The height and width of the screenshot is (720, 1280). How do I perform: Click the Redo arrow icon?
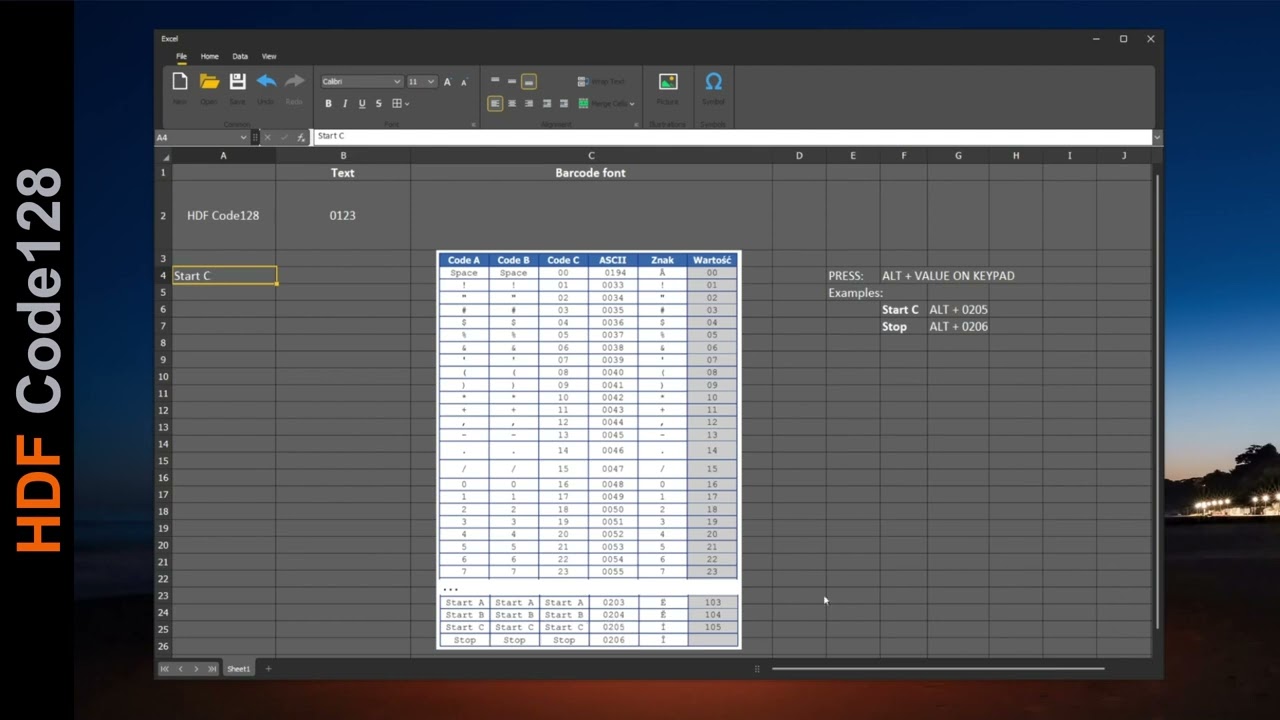click(x=294, y=82)
